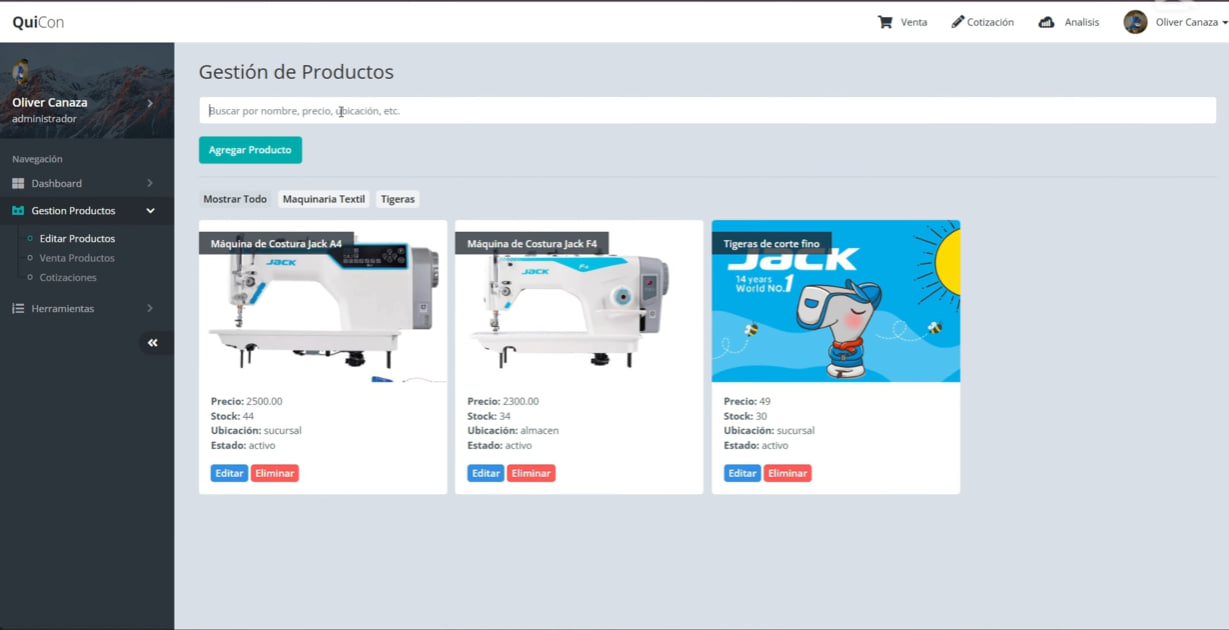The height and width of the screenshot is (630, 1229).
Task: Select the Tigeras category filter
Action: point(398,198)
